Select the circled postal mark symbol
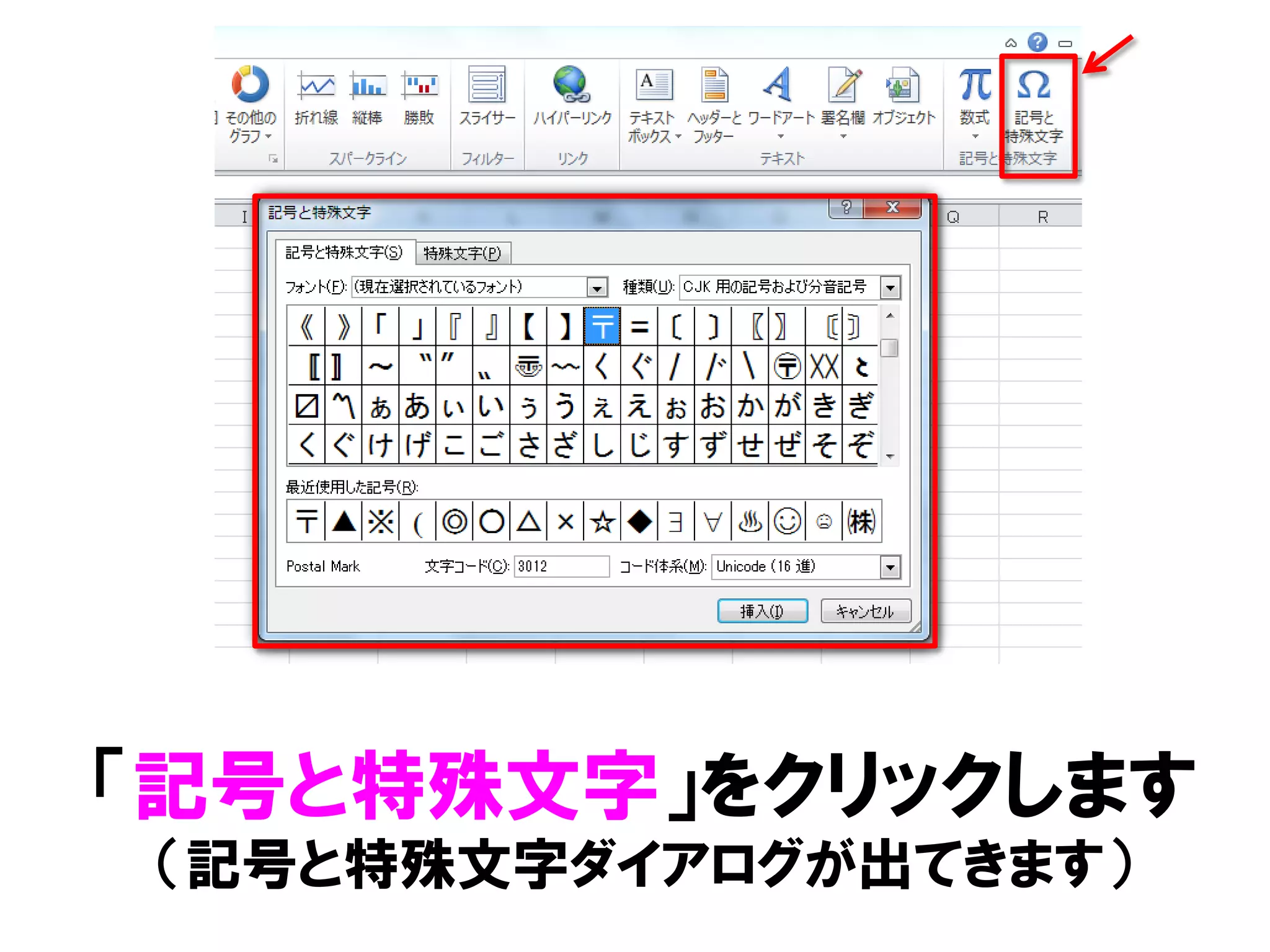Image resolution: width=1270 pixels, height=952 pixels. click(787, 366)
